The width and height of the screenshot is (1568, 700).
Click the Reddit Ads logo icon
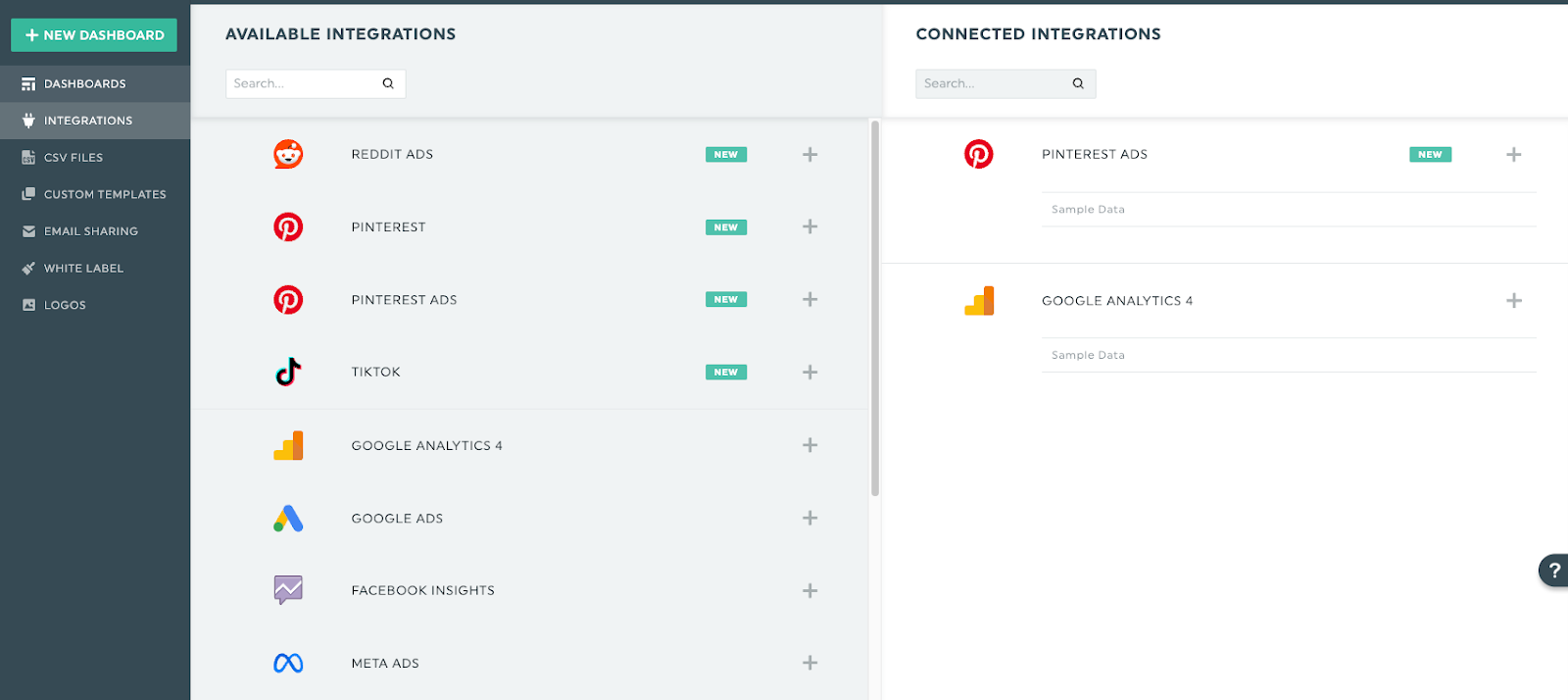tap(288, 154)
